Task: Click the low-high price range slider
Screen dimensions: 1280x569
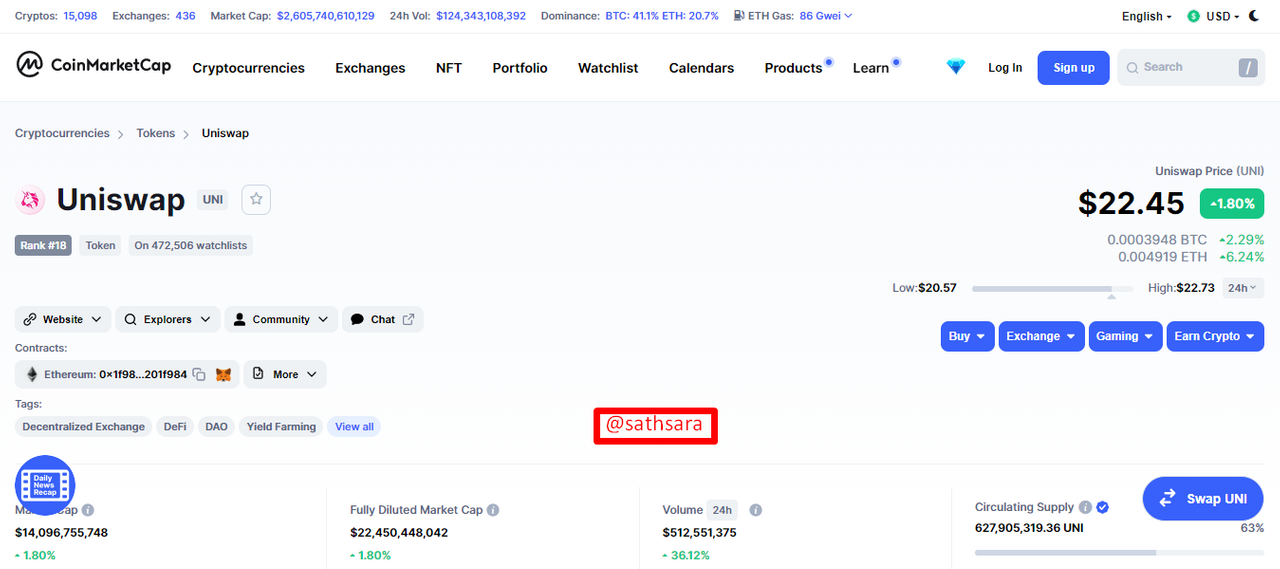Action: [1052, 289]
